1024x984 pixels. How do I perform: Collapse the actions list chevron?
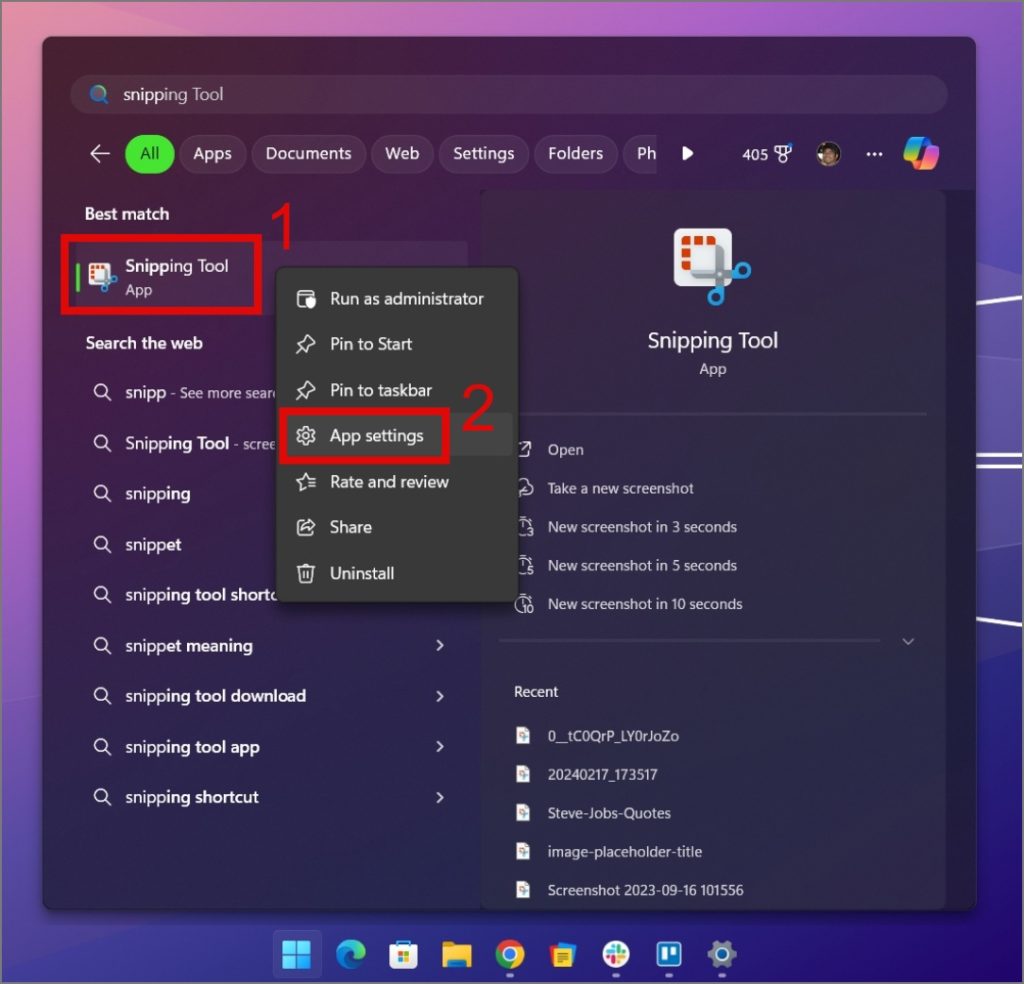(908, 641)
